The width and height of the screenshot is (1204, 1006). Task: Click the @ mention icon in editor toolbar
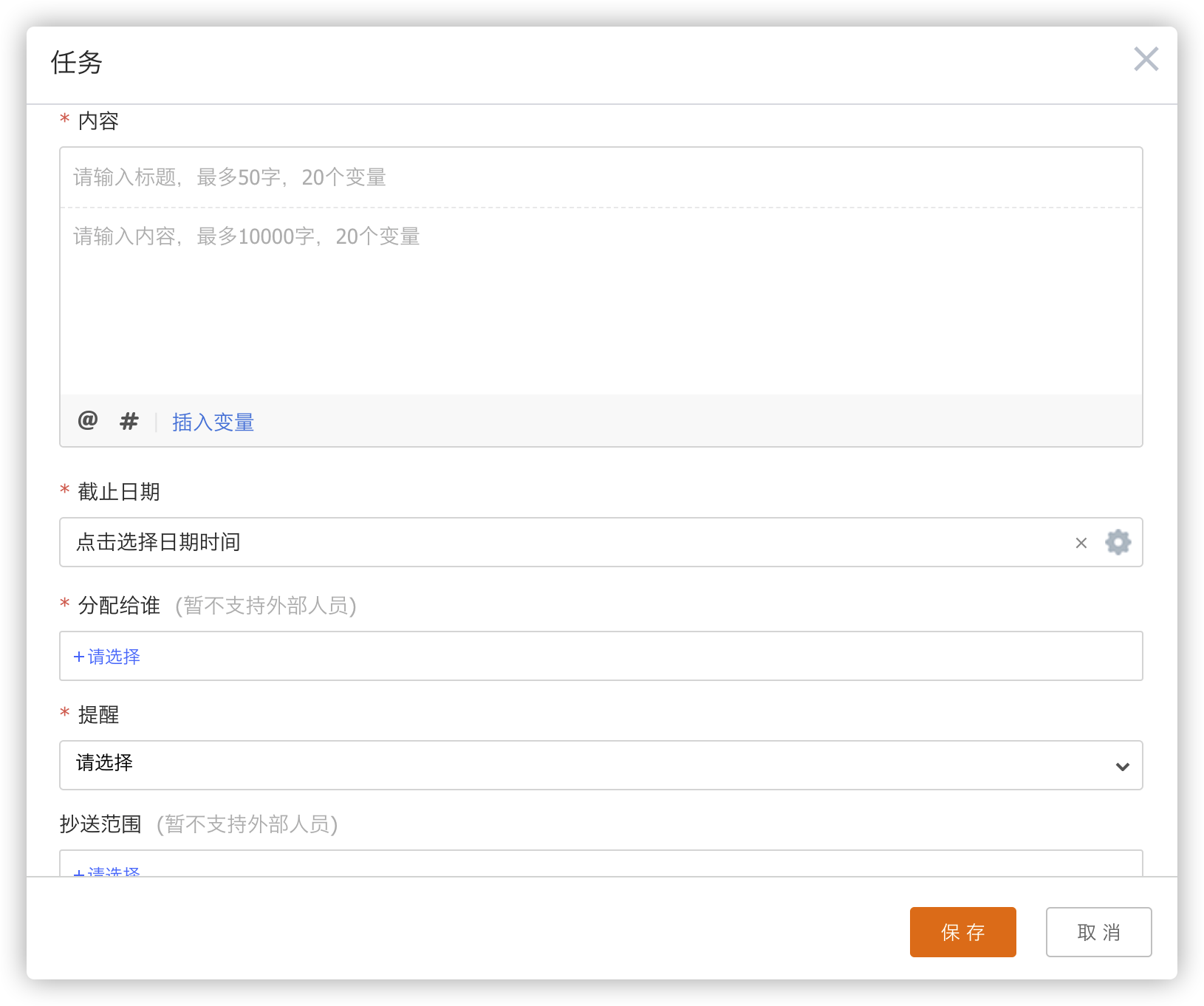(88, 421)
